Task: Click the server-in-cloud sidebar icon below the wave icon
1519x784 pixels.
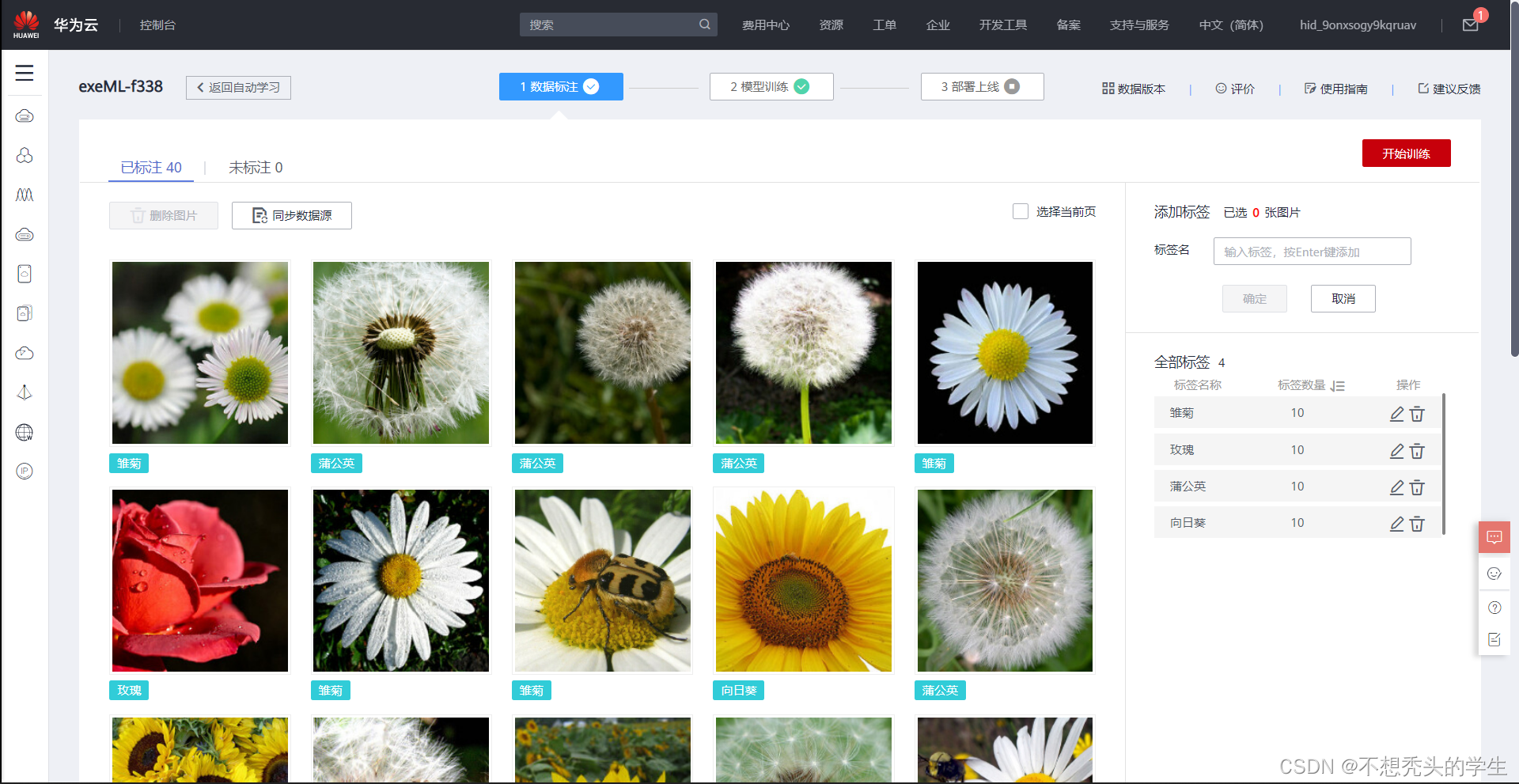Action: 25,235
